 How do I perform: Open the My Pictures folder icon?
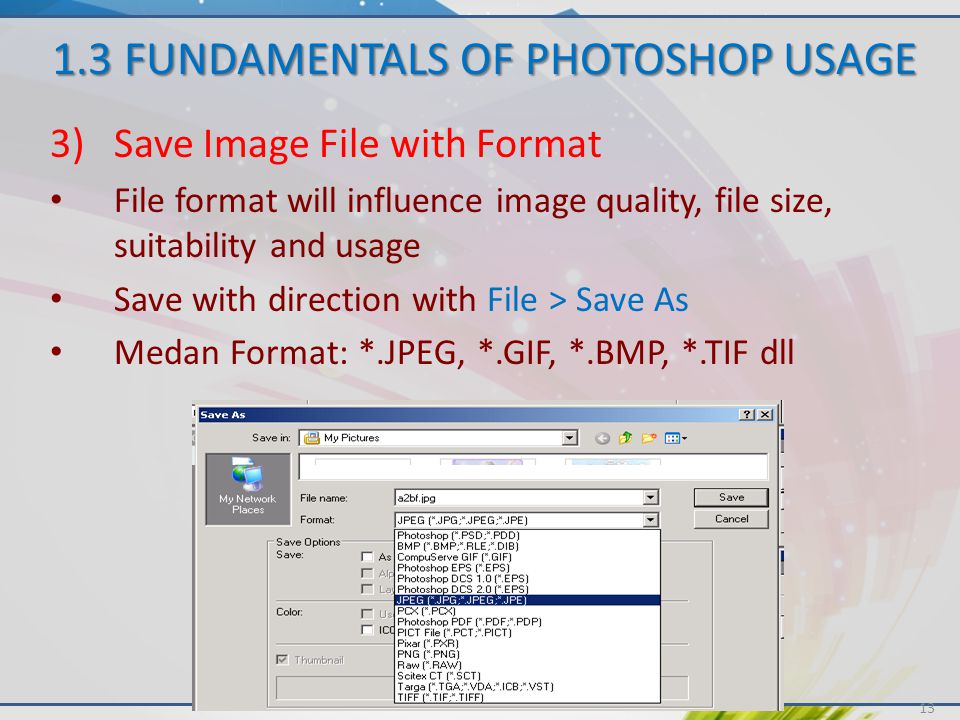click(312, 438)
